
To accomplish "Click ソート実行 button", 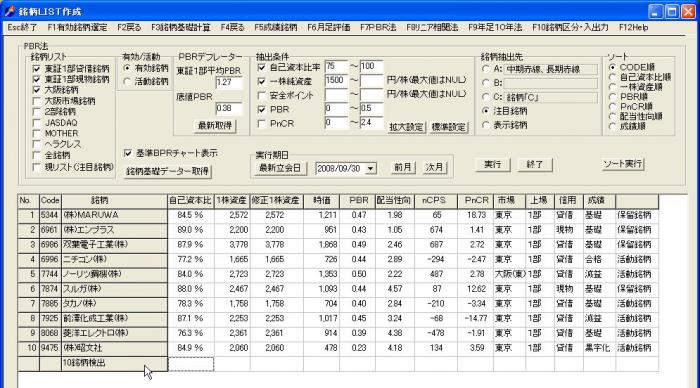I will (x=623, y=164).
